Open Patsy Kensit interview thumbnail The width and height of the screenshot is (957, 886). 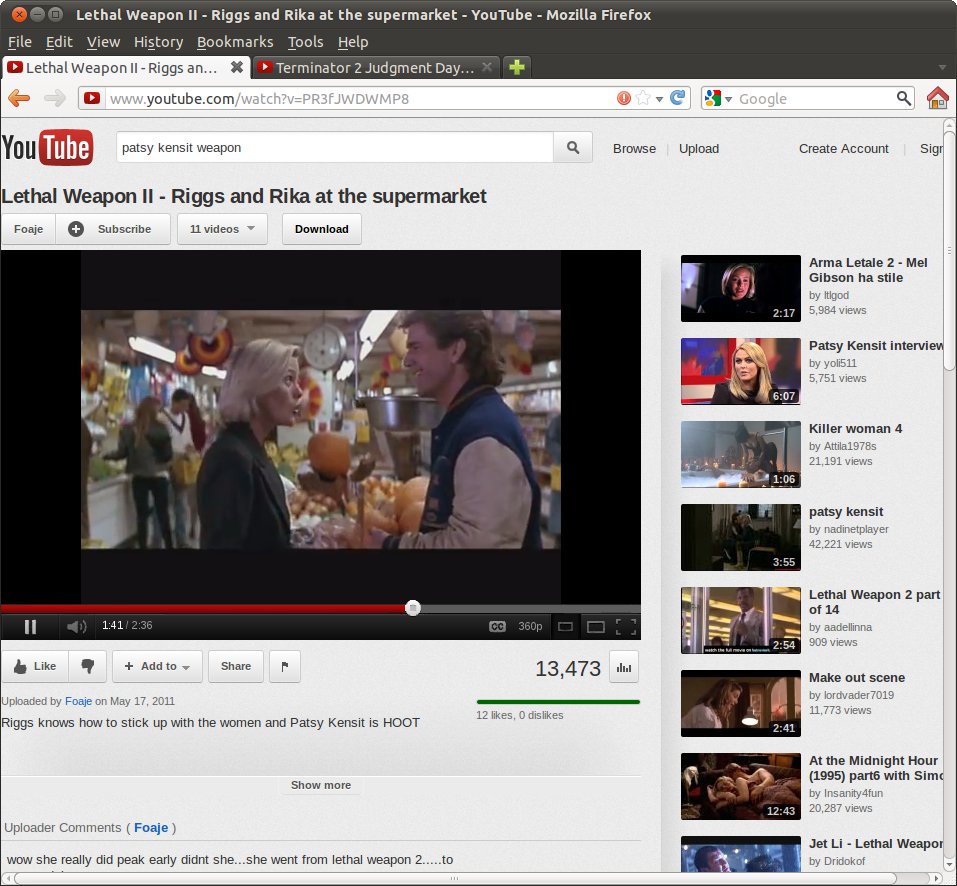tap(740, 371)
